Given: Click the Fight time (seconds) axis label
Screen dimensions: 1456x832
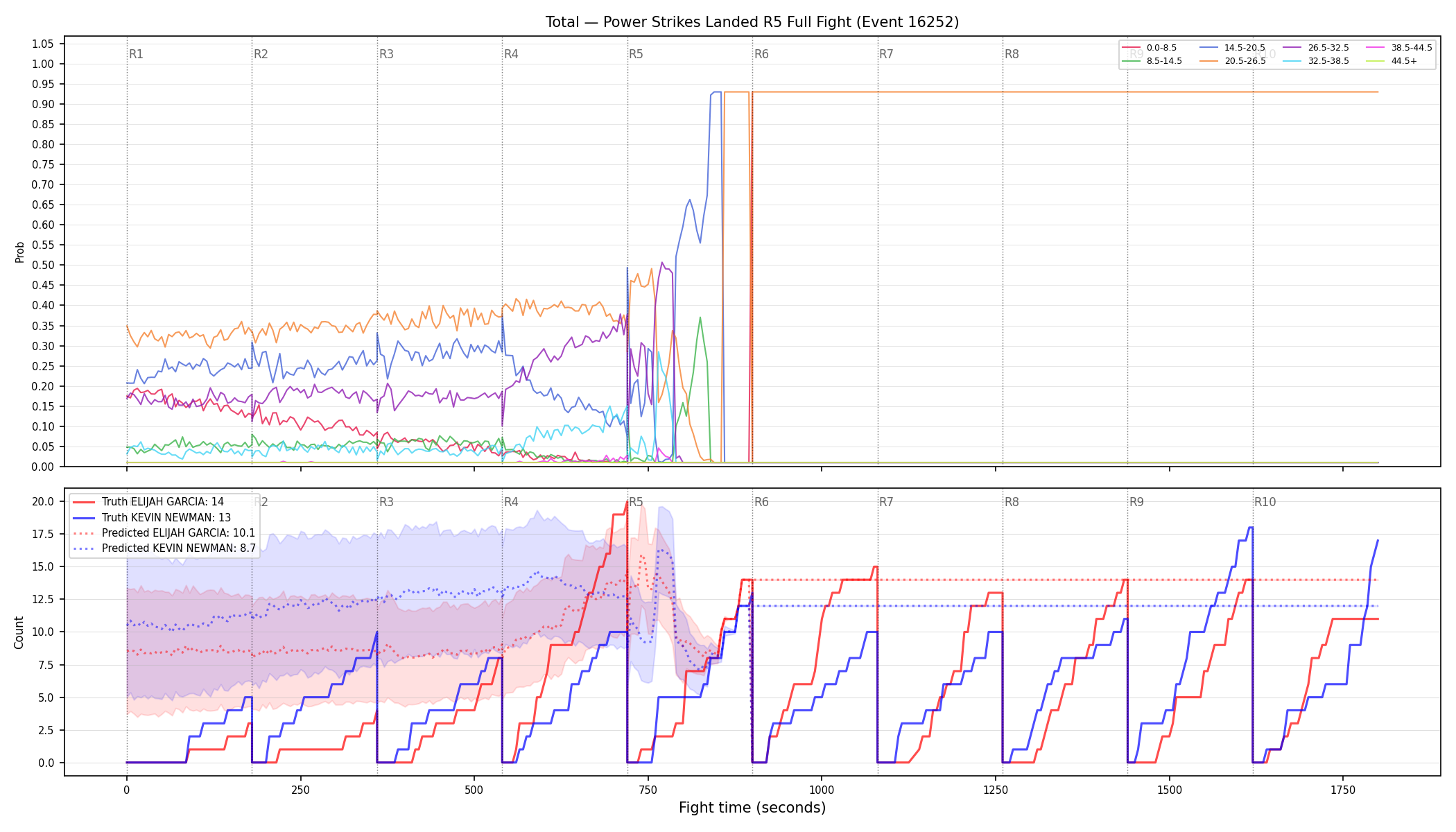Looking at the screenshot, I should (x=752, y=808).
